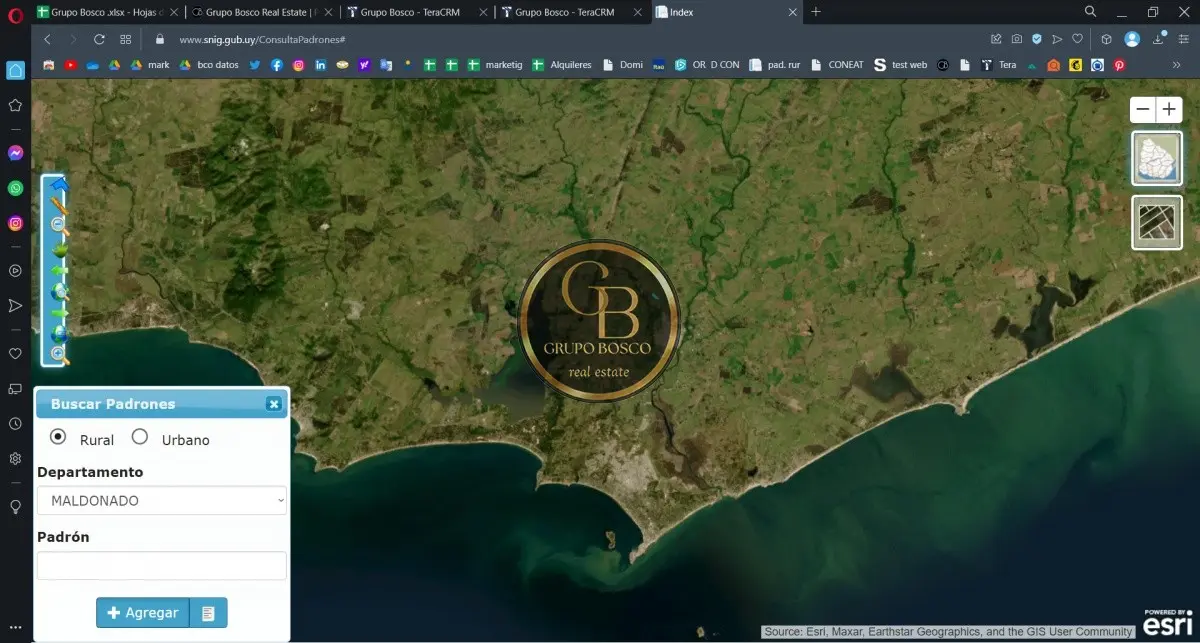Zoom out the map with minus button
The width and height of the screenshot is (1200, 643).
[x=1143, y=110]
